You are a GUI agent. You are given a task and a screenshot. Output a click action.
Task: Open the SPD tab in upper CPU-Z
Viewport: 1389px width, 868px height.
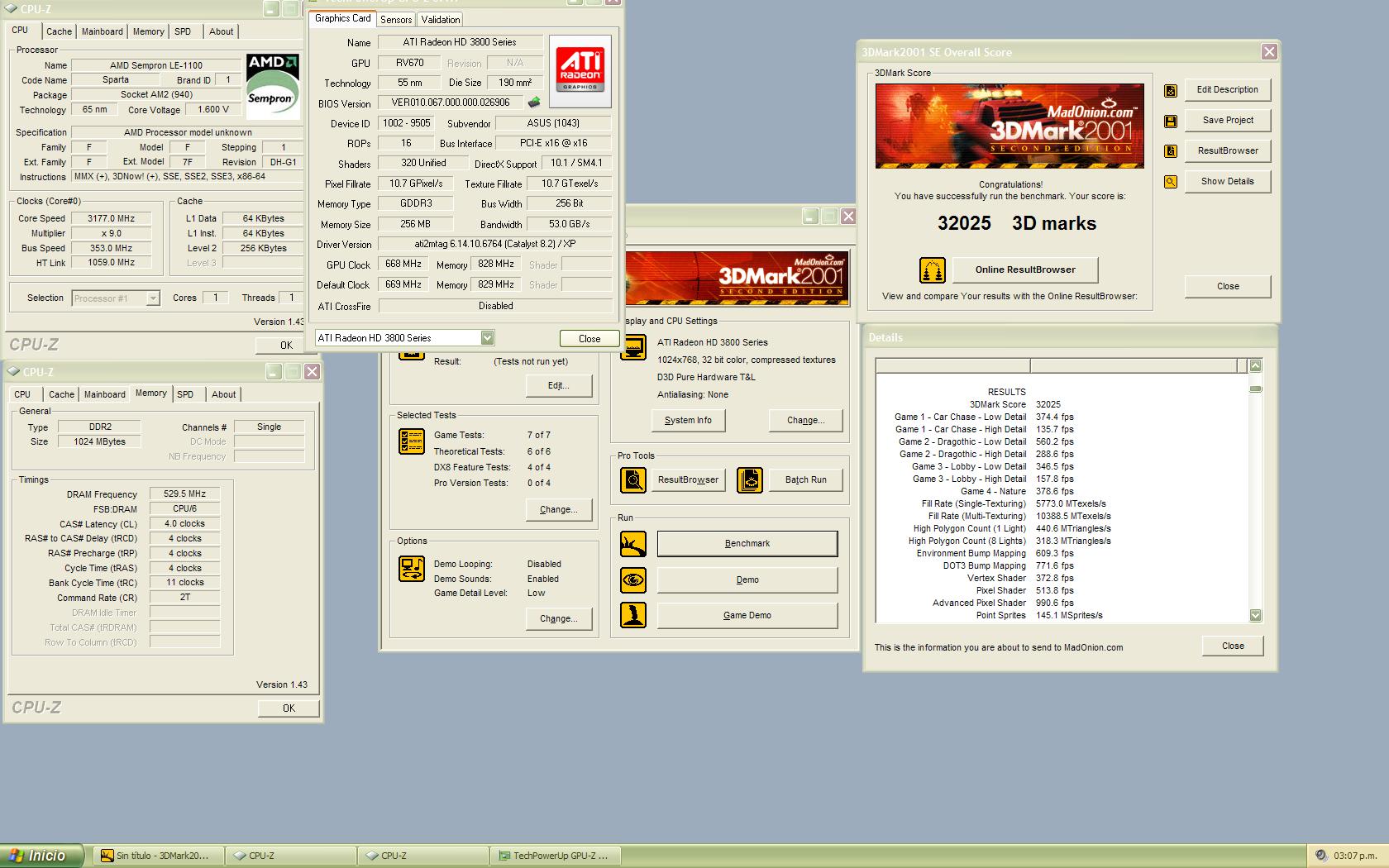(x=183, y=31)
